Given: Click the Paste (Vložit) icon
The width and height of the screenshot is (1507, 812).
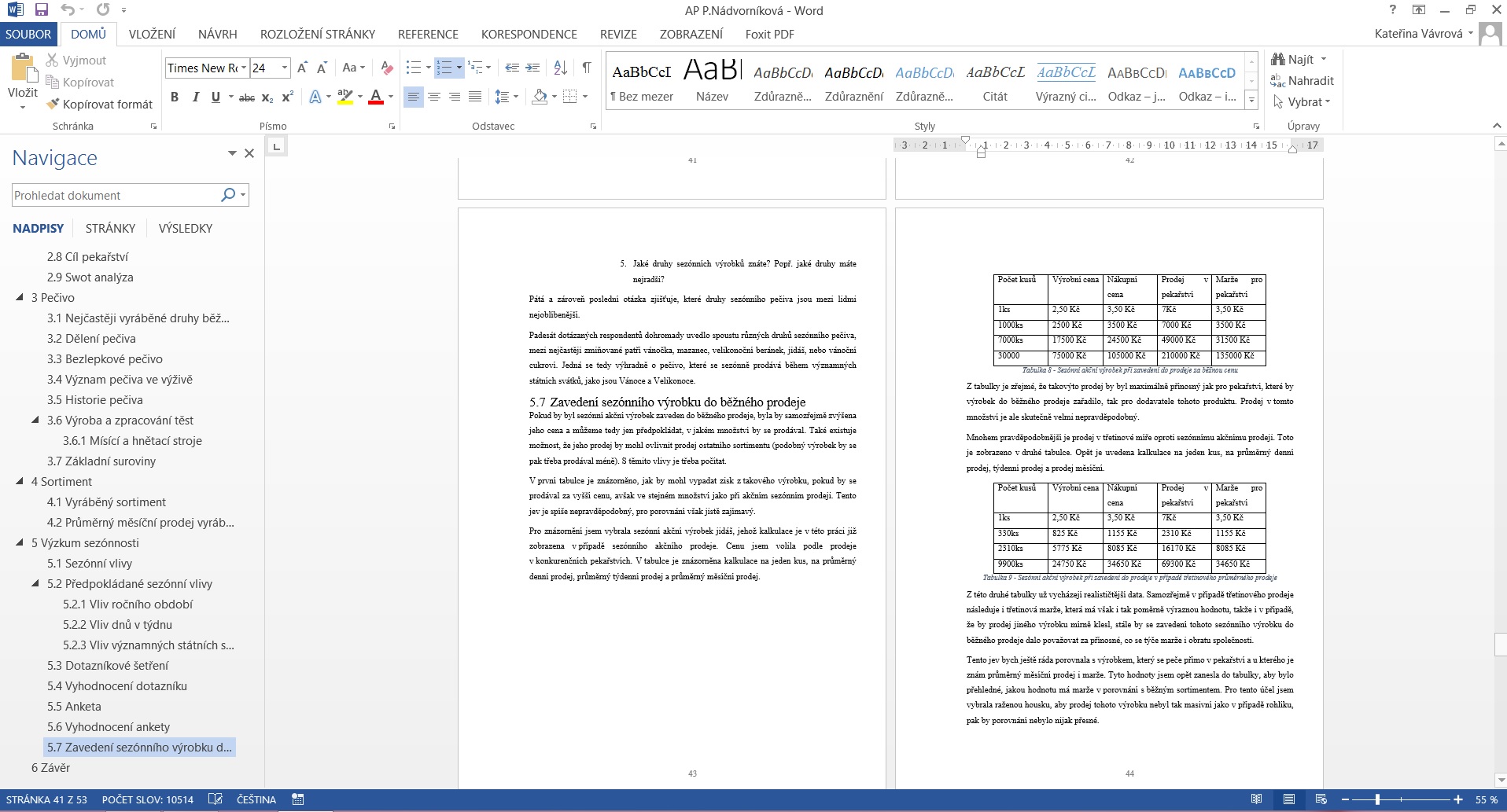Looking at the screenshot, I should point(23,69).
